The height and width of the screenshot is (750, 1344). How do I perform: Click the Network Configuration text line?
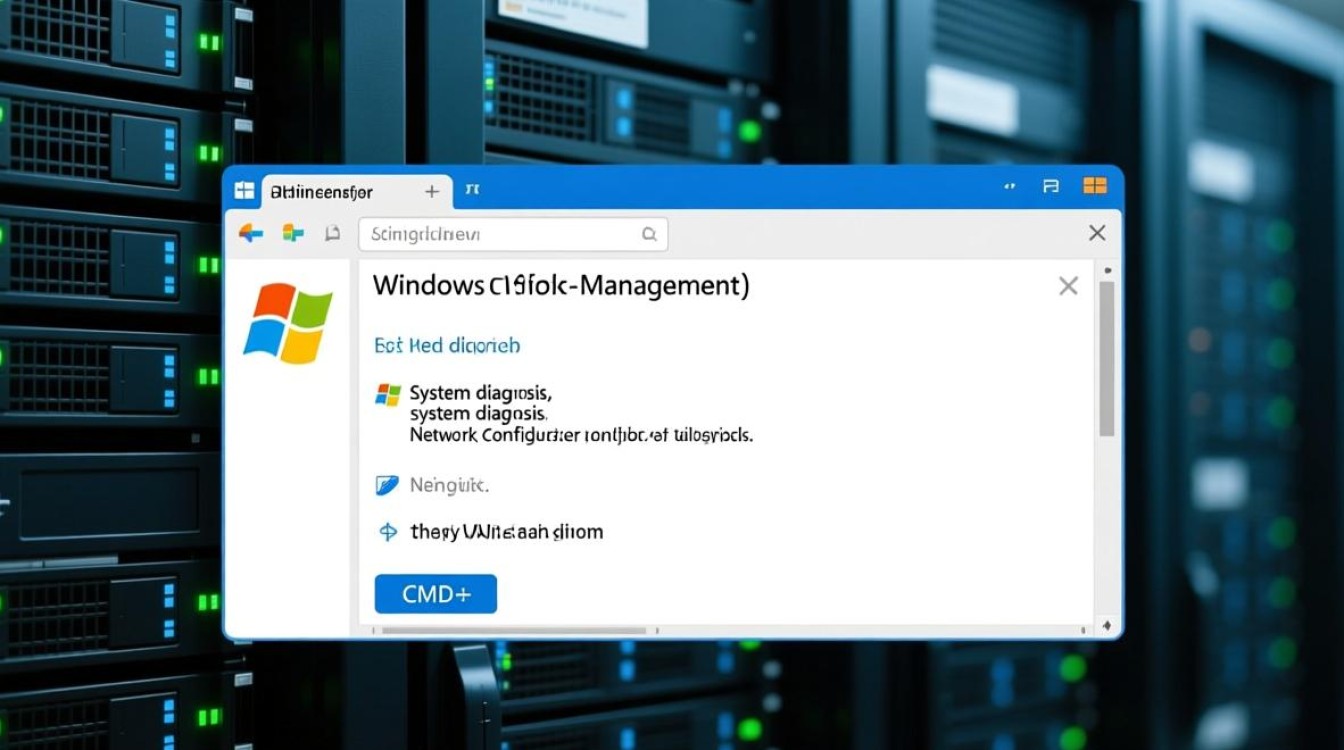point(580,436)
